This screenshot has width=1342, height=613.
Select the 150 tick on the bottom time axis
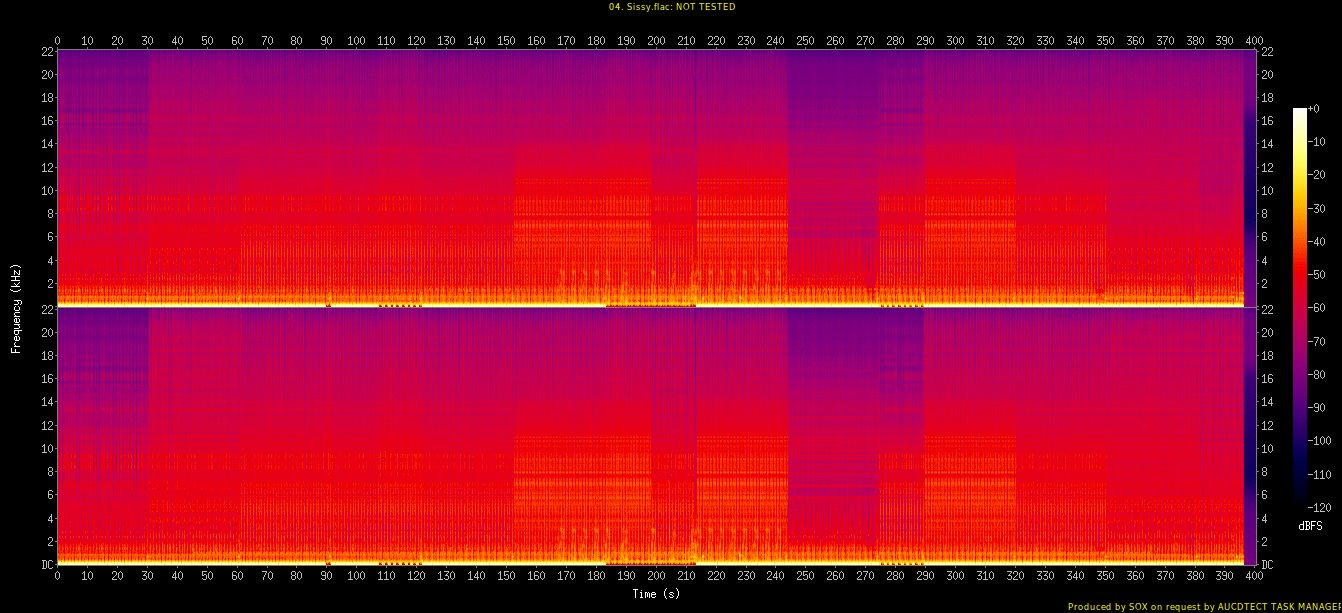click(x=506, y=577)
